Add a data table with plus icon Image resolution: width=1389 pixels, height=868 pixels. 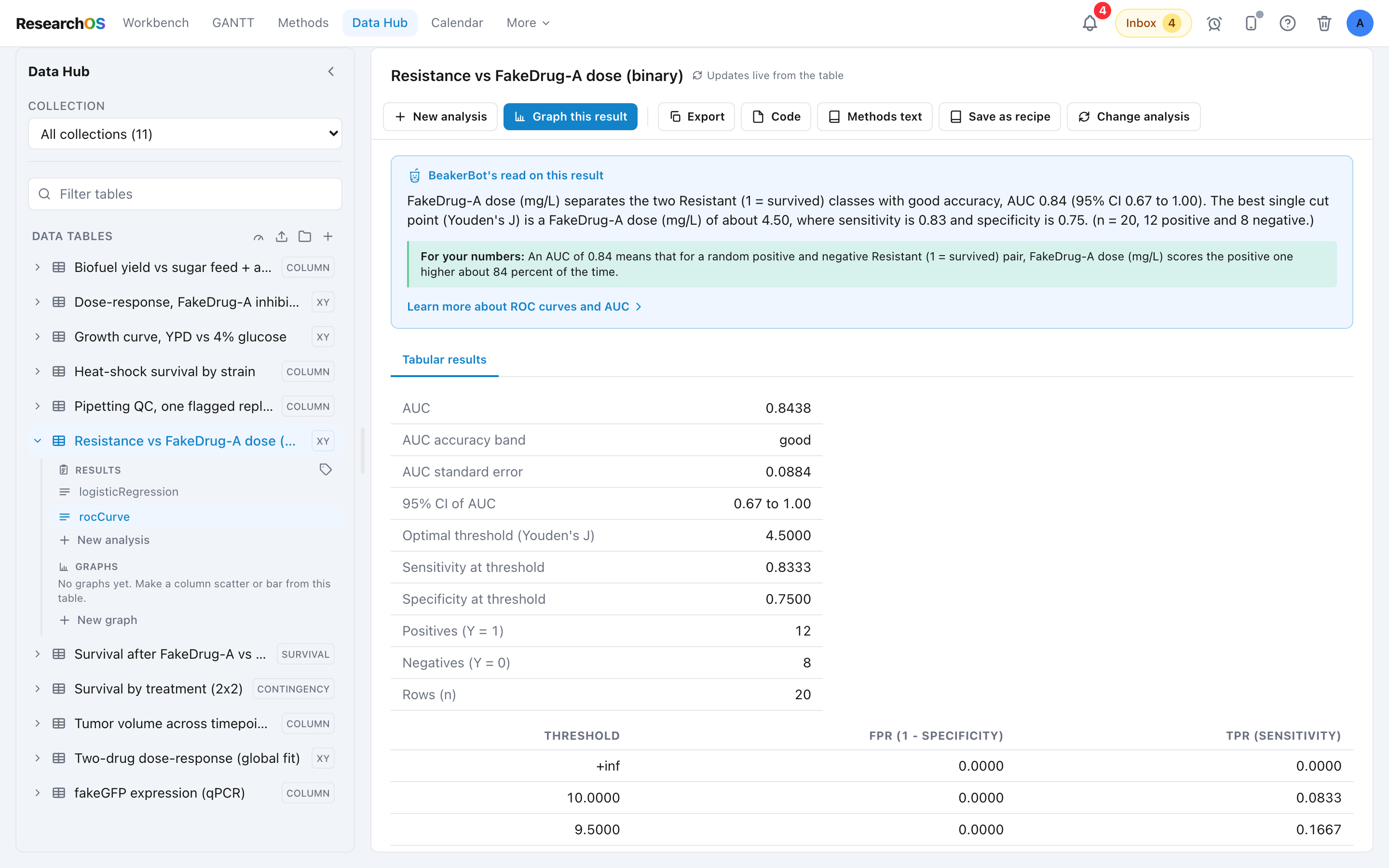point(328,236)
